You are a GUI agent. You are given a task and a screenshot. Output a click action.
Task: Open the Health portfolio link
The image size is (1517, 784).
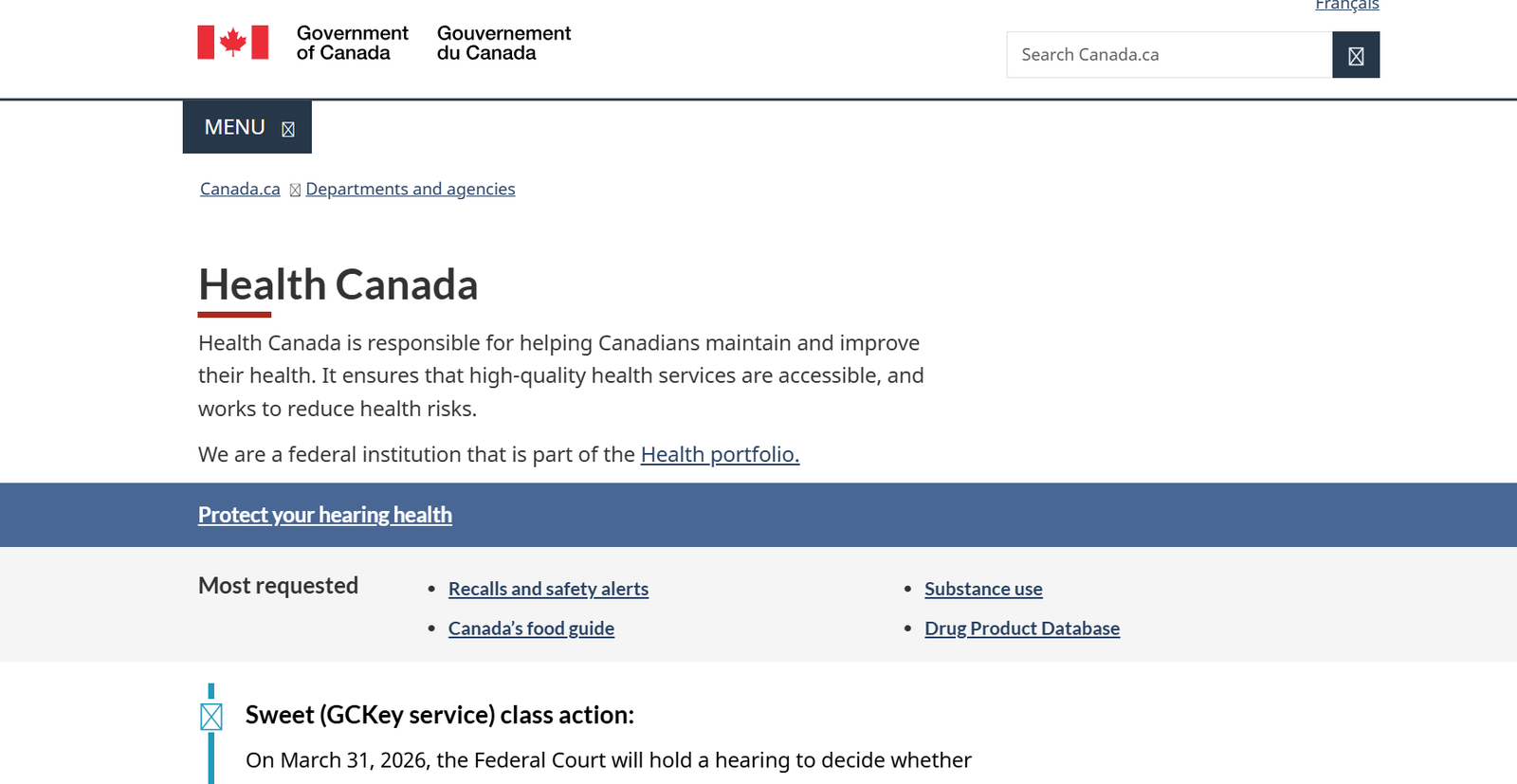pyautogui.click(x=720, y=455)
